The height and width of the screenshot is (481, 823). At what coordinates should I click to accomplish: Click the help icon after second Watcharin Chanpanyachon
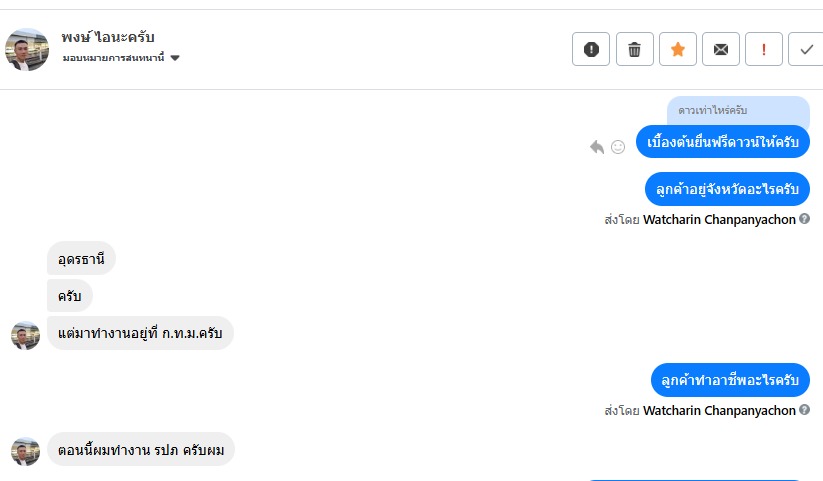click(805, 410)
